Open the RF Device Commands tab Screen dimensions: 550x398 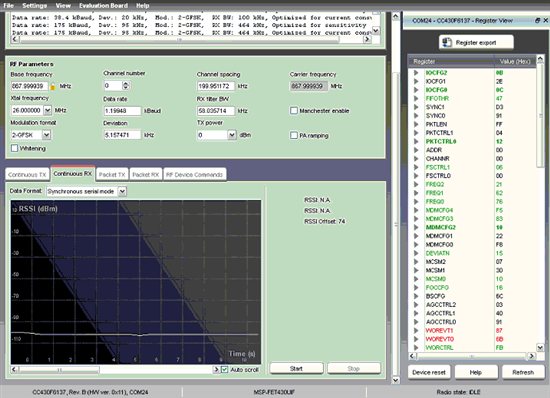[195, 175]
